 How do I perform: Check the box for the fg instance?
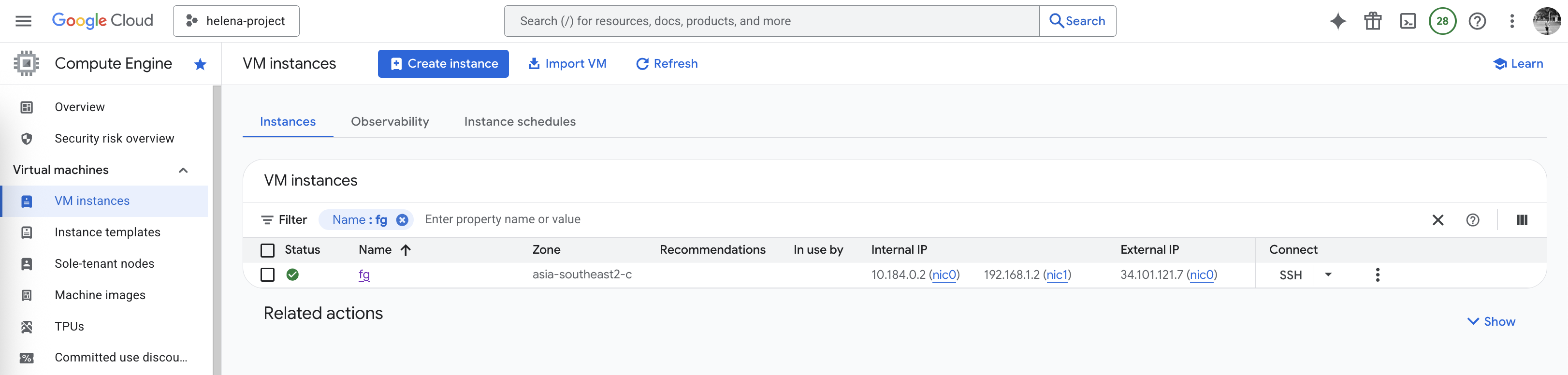coord(267,274)
